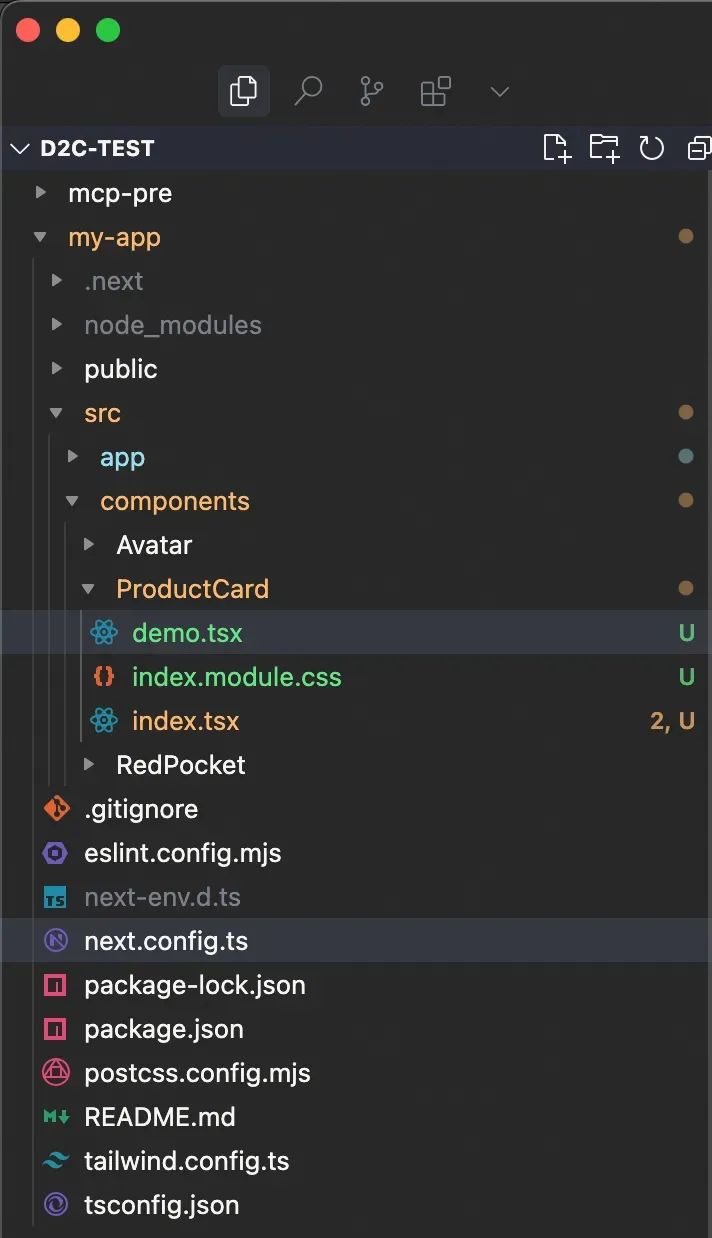Open index.module.css file
Image resolution: width=712 pixels, height=1238 pixels.
[x=236, y=677]
